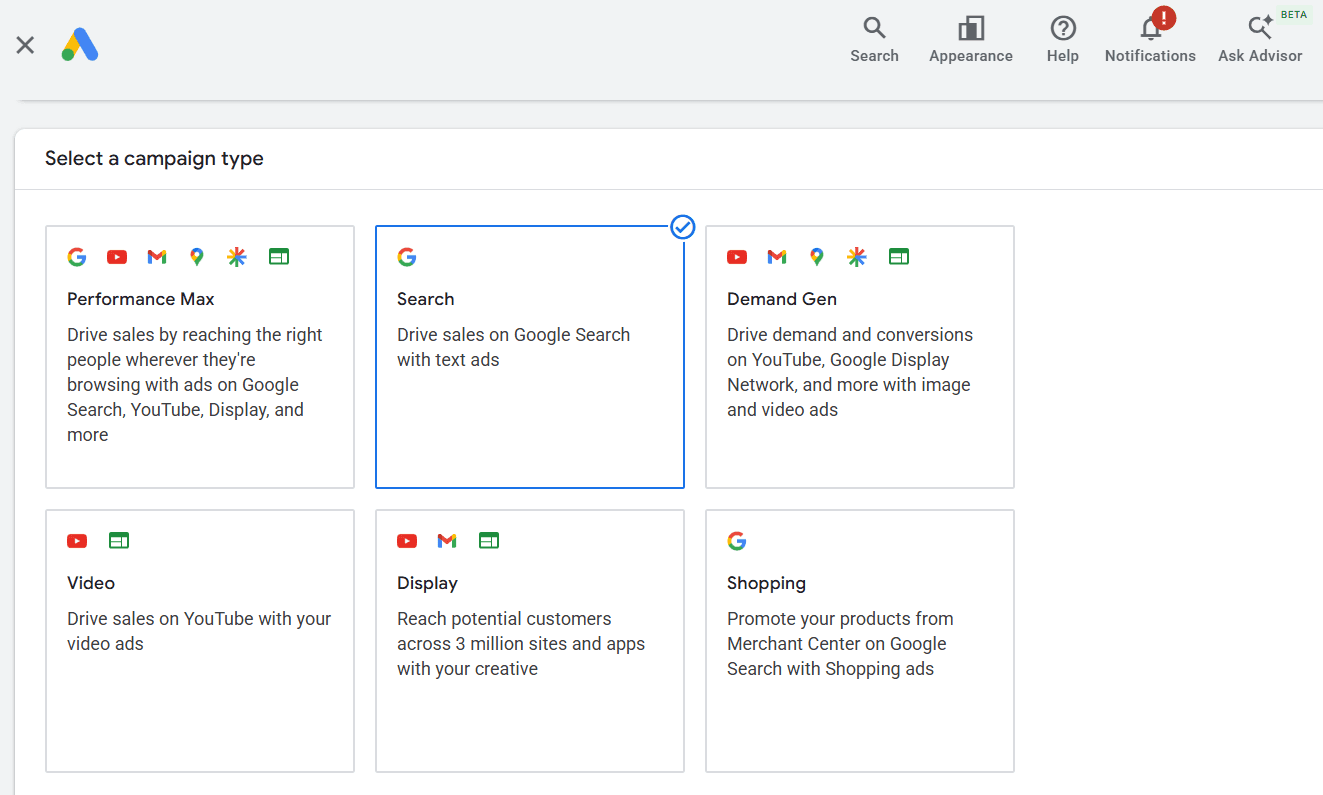
Task: Click Gmail icon in Display card
Action: point(447,541)
